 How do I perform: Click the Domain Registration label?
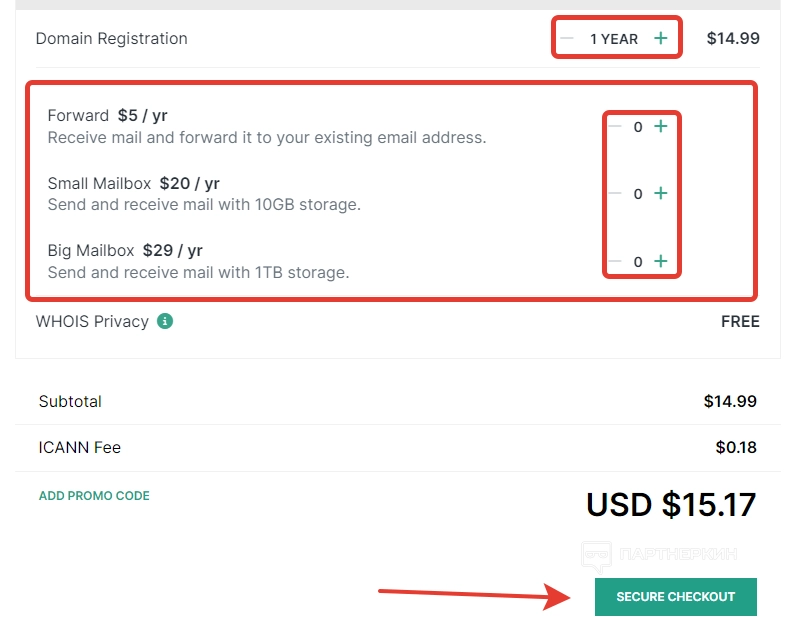[x=111, y=38]
